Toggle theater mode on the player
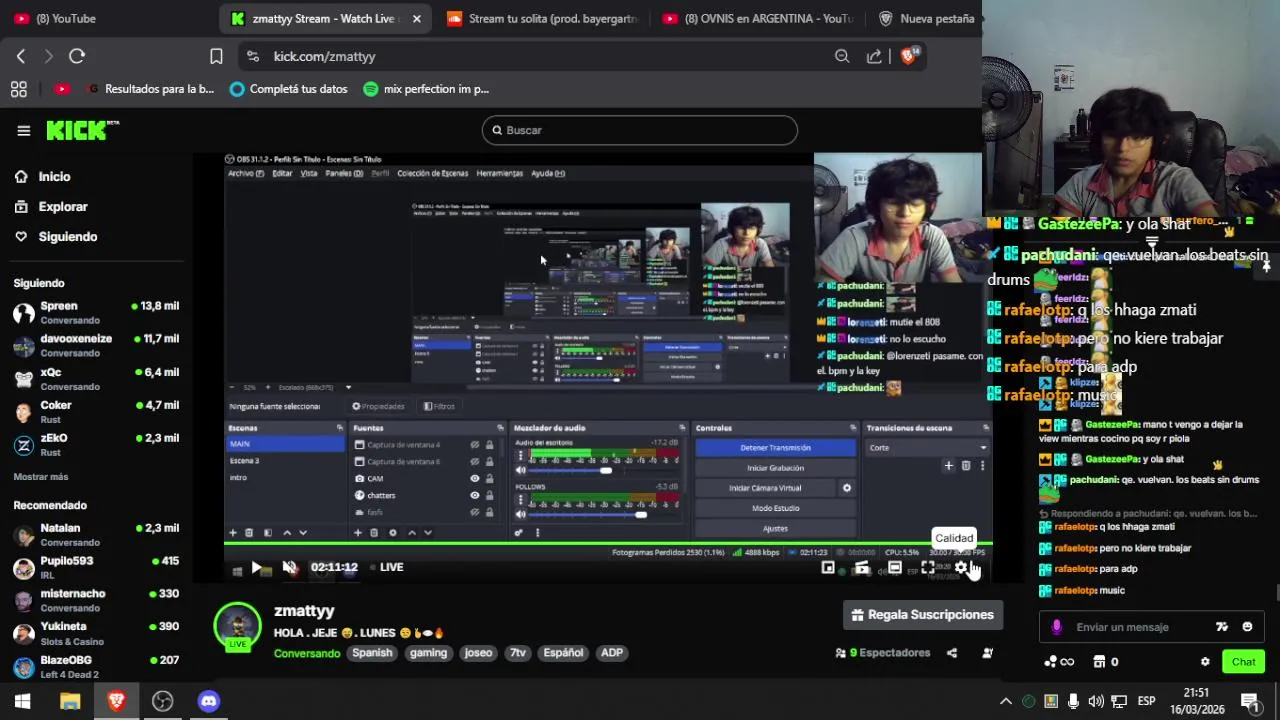 point(895,568)
